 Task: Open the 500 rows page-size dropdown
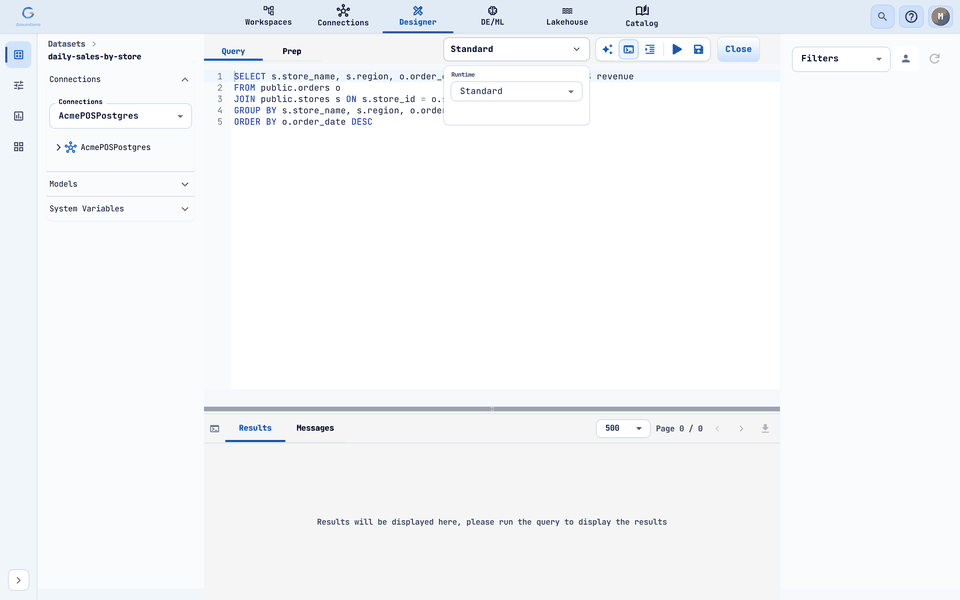tap(623, 429)
